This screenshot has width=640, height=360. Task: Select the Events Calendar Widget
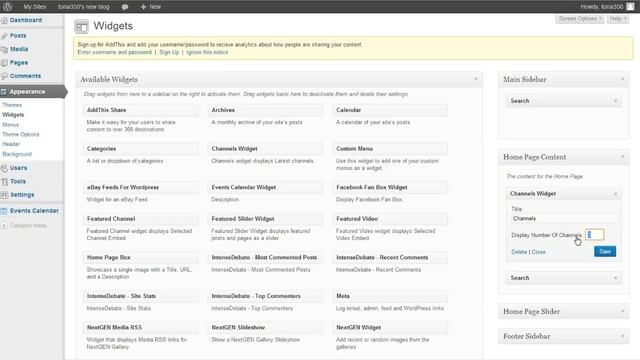pos(265,187)
